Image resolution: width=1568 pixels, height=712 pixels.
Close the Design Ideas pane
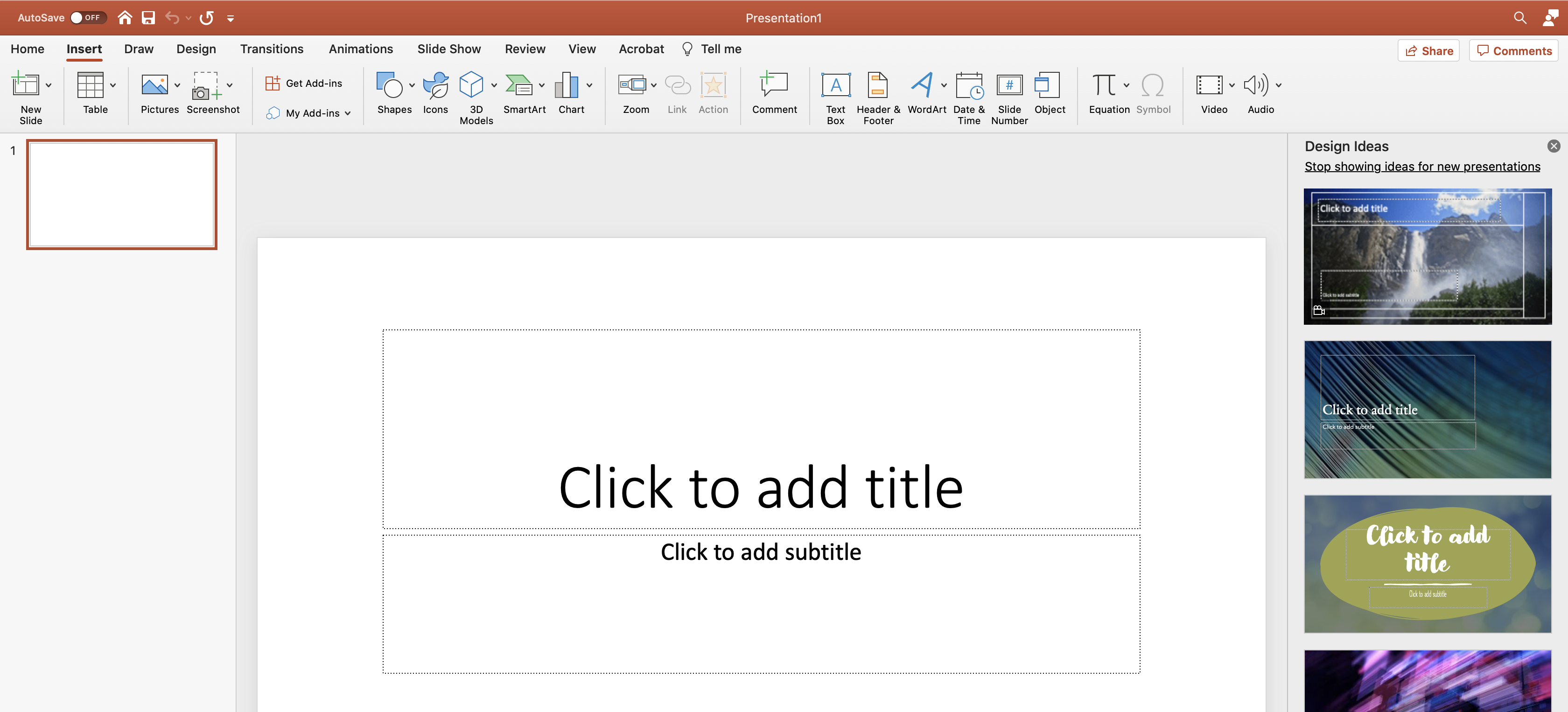coord(1554,146)
